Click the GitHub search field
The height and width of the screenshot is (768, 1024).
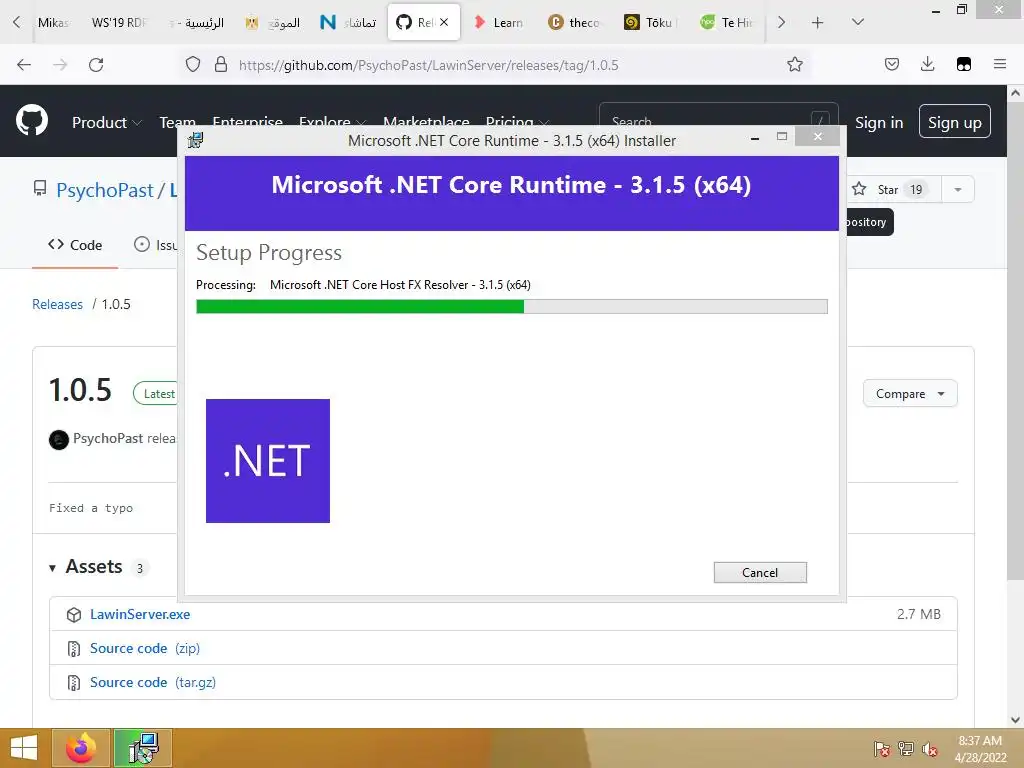(x=718, y=114)
